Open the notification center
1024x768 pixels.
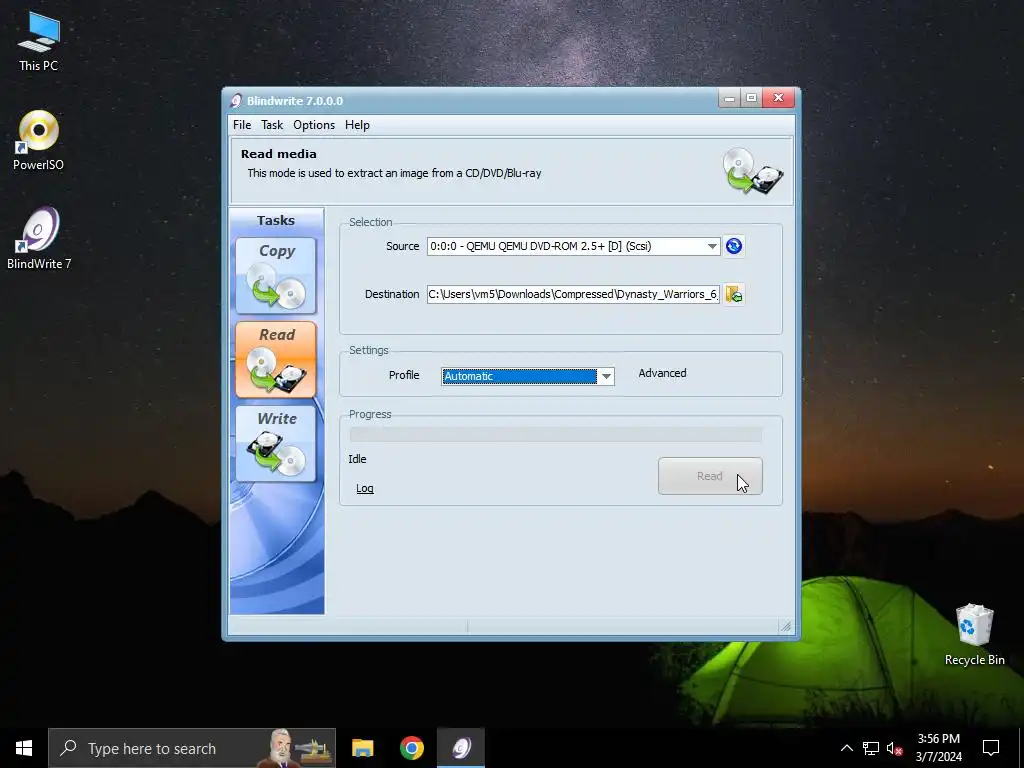coord(991,748)
